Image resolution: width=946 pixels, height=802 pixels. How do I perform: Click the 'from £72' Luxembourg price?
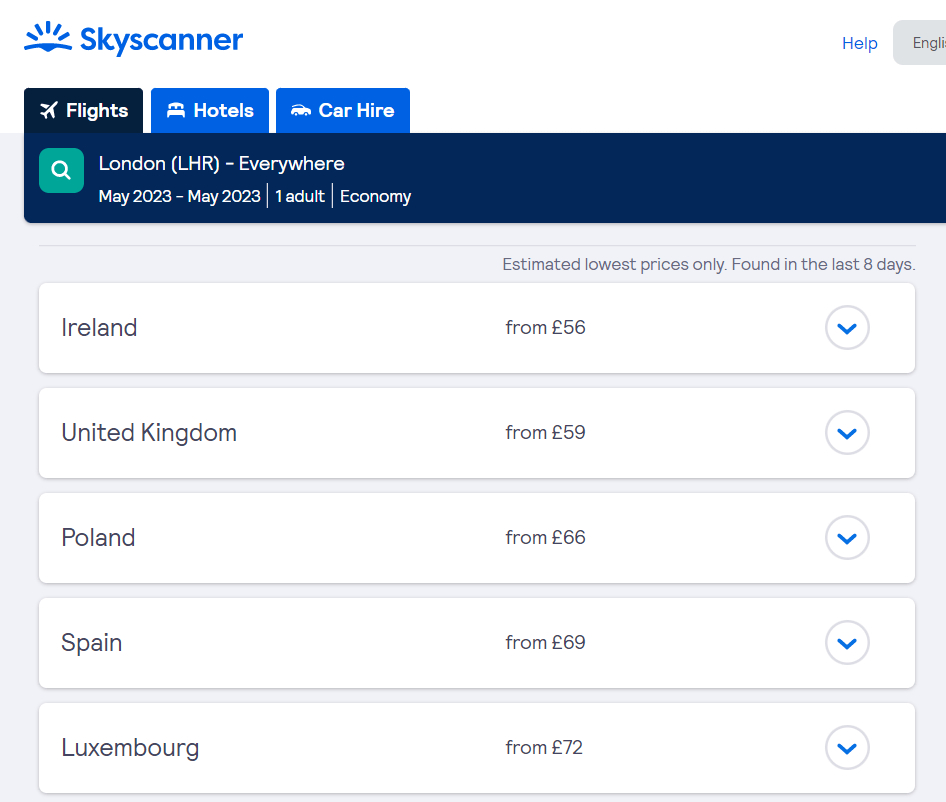click(x=545, y=748)
